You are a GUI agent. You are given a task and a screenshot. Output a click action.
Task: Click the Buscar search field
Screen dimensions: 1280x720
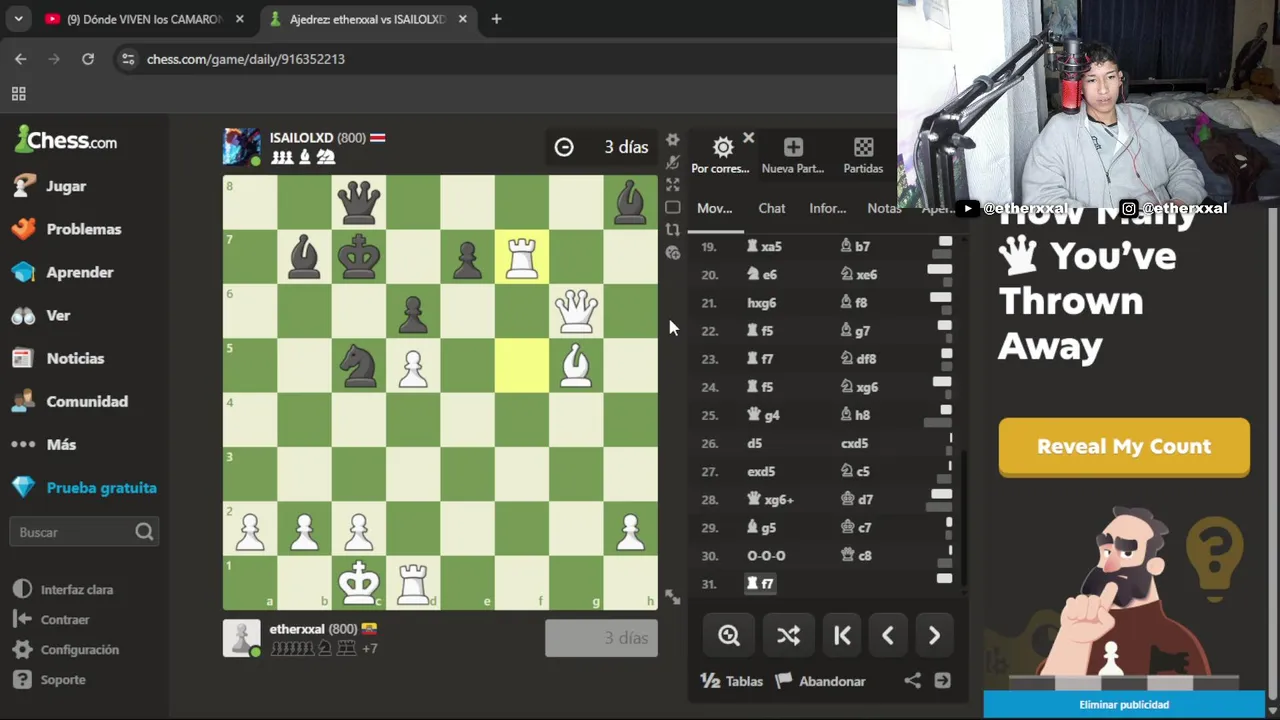84,532
